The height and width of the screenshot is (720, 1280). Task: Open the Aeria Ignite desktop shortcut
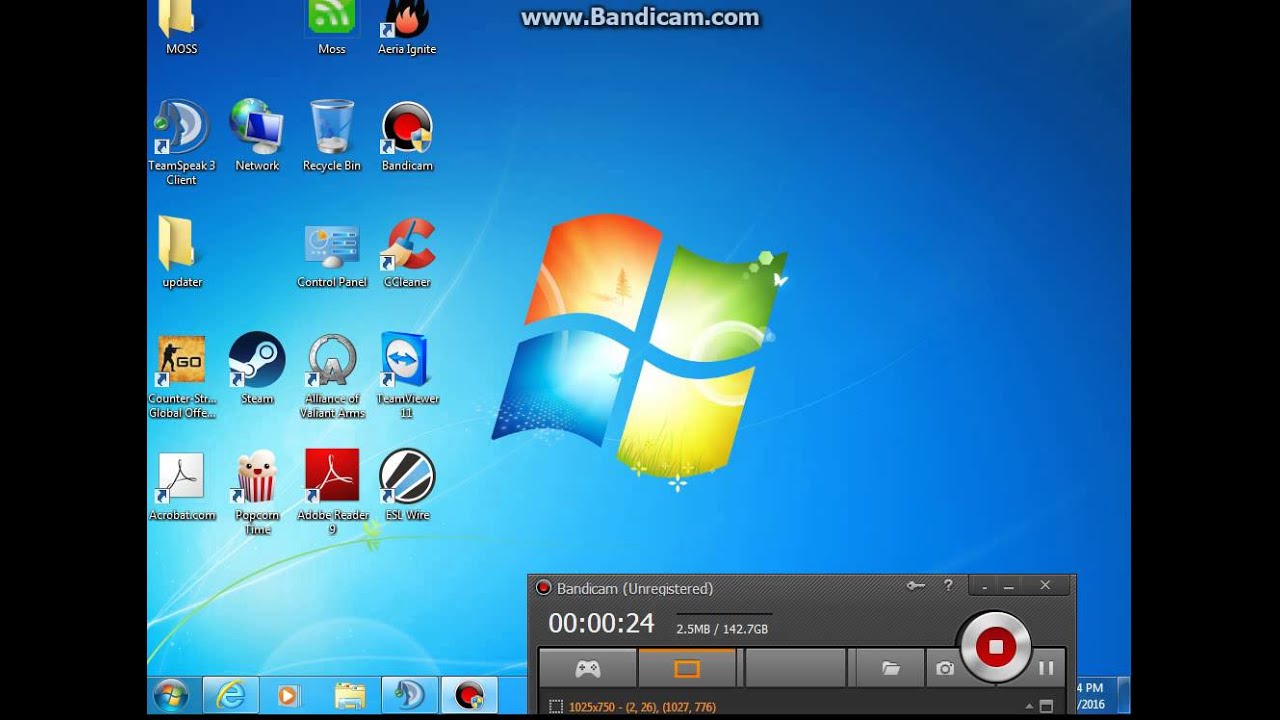coord(407,27)
